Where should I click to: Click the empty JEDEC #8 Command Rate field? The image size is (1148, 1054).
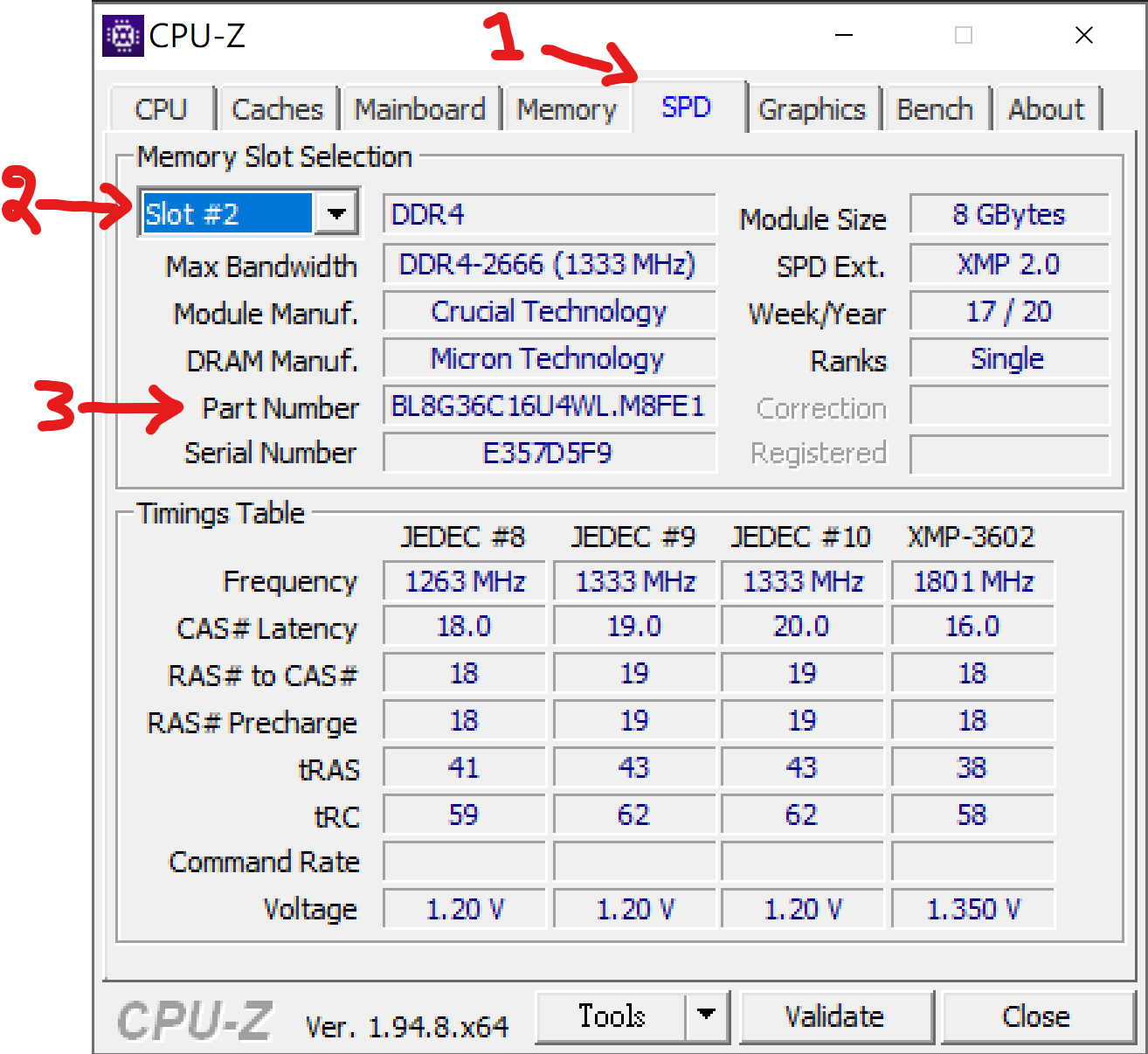465,863
